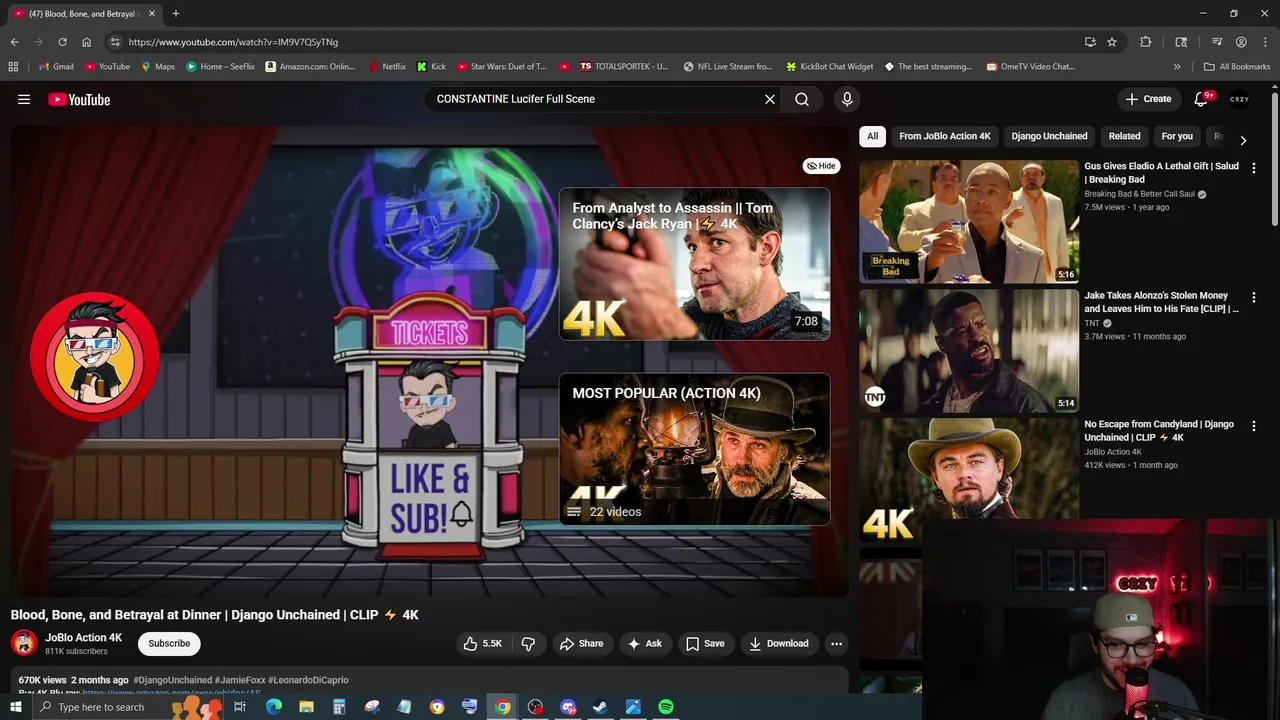Subscribe to JoBlo Action 4K
The width and height of the screenshot is (1280, 720).
click(169, 643)
